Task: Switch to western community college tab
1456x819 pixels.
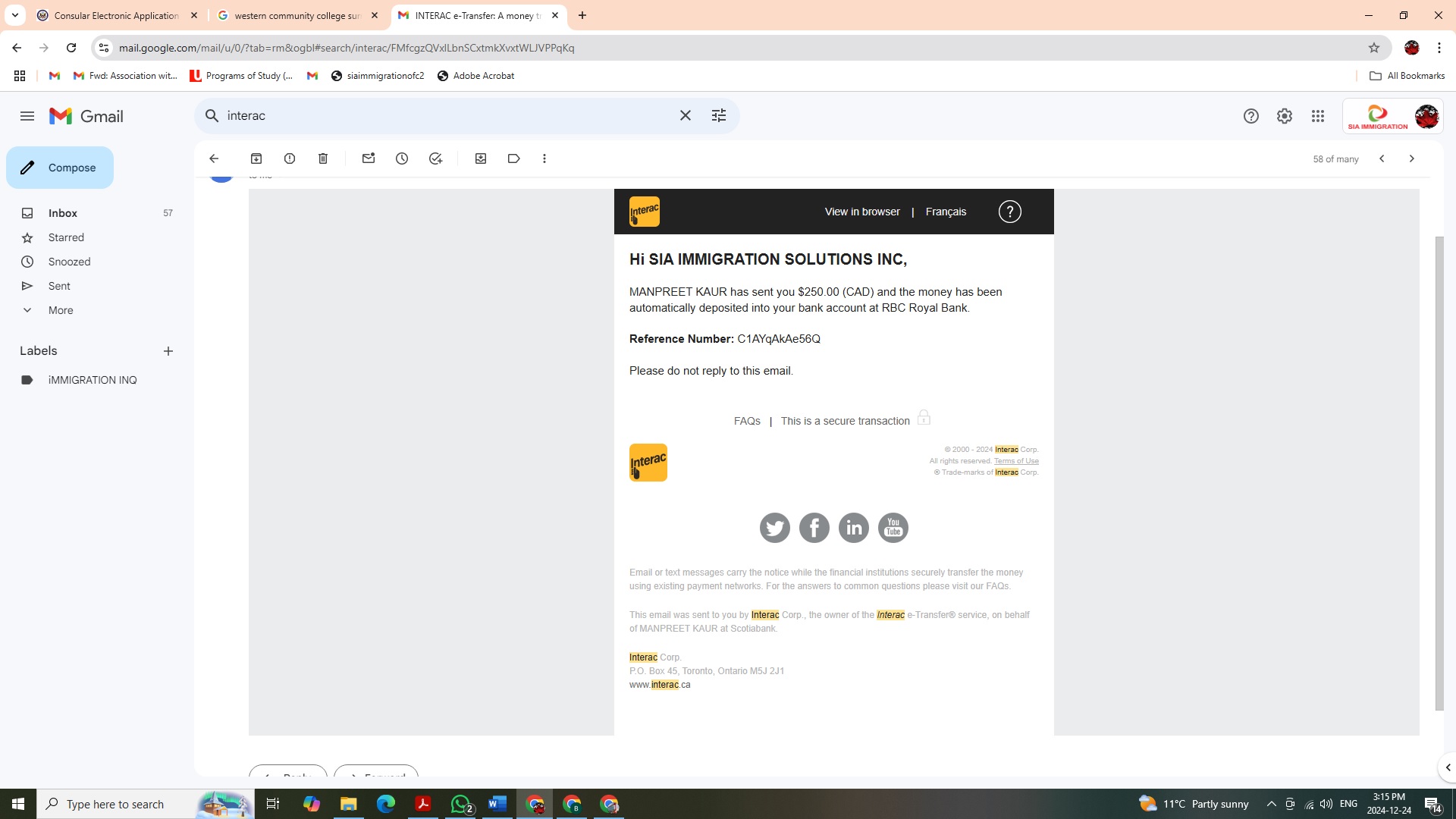Action: (x=298, y=15)
